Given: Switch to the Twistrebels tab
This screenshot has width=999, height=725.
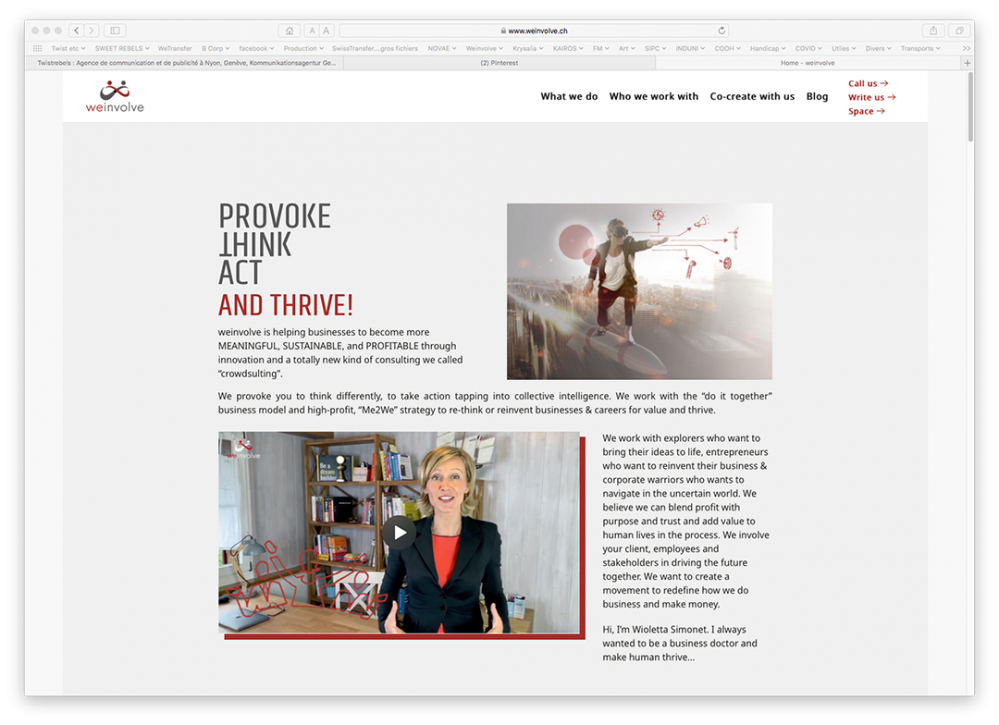Looking at the screenshot, I should coord(186,63).
